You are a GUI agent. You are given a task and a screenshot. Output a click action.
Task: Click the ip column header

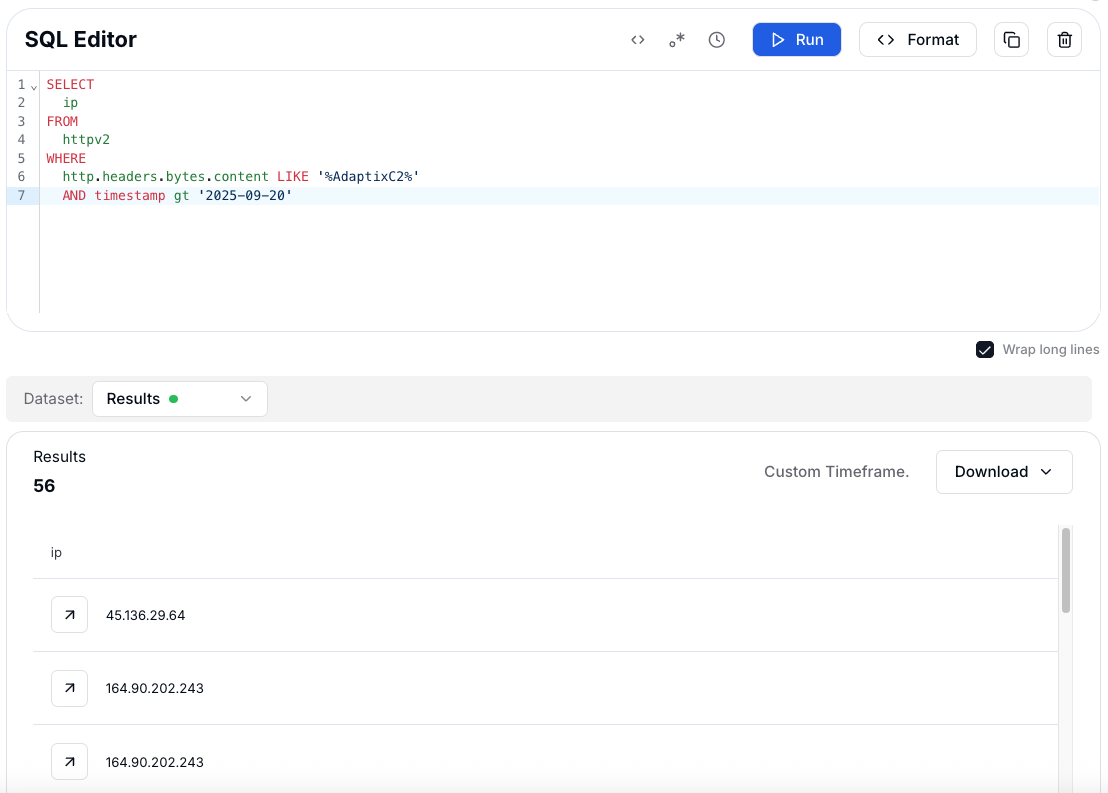[x=56, y=552]
